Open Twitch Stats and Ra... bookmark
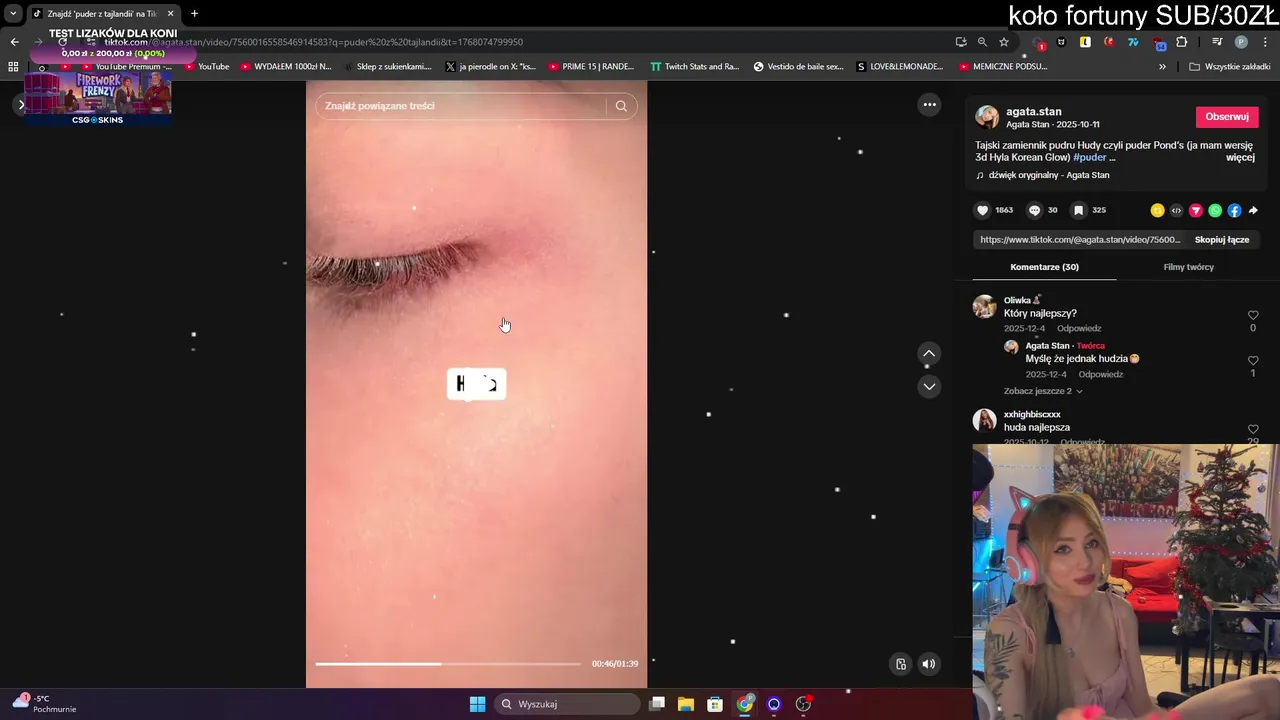The width and height of the screenshot is (1280, 720). coord(694,67)
